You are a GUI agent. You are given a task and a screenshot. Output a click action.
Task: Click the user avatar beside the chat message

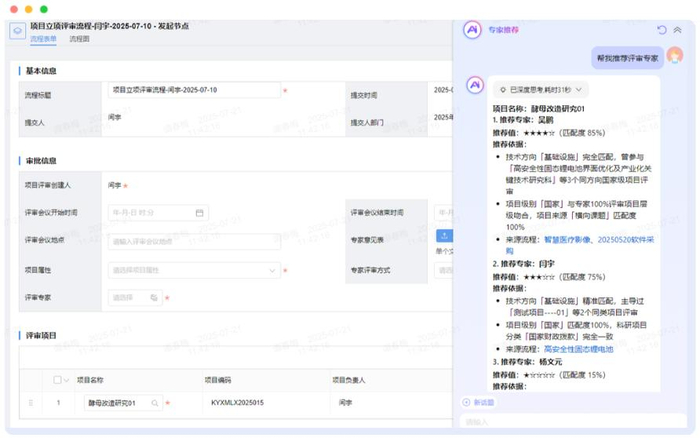click(x=675, y=55)
